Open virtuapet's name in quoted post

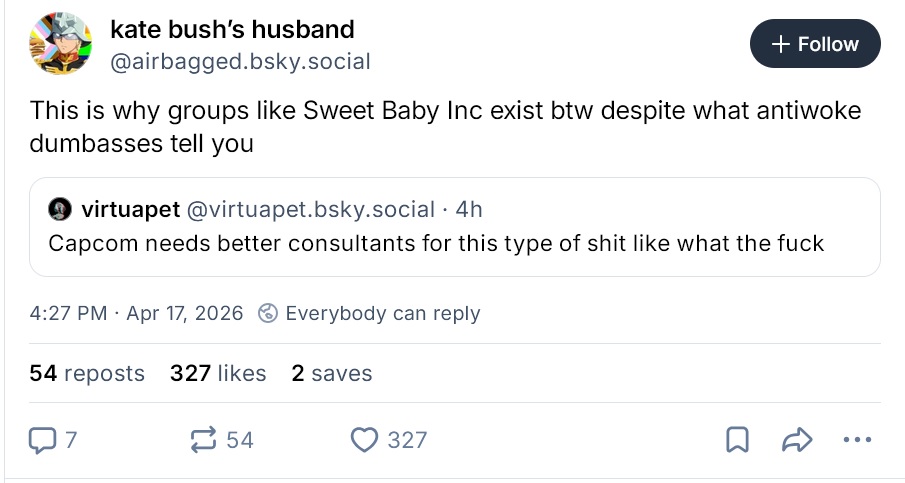point(130,210)
